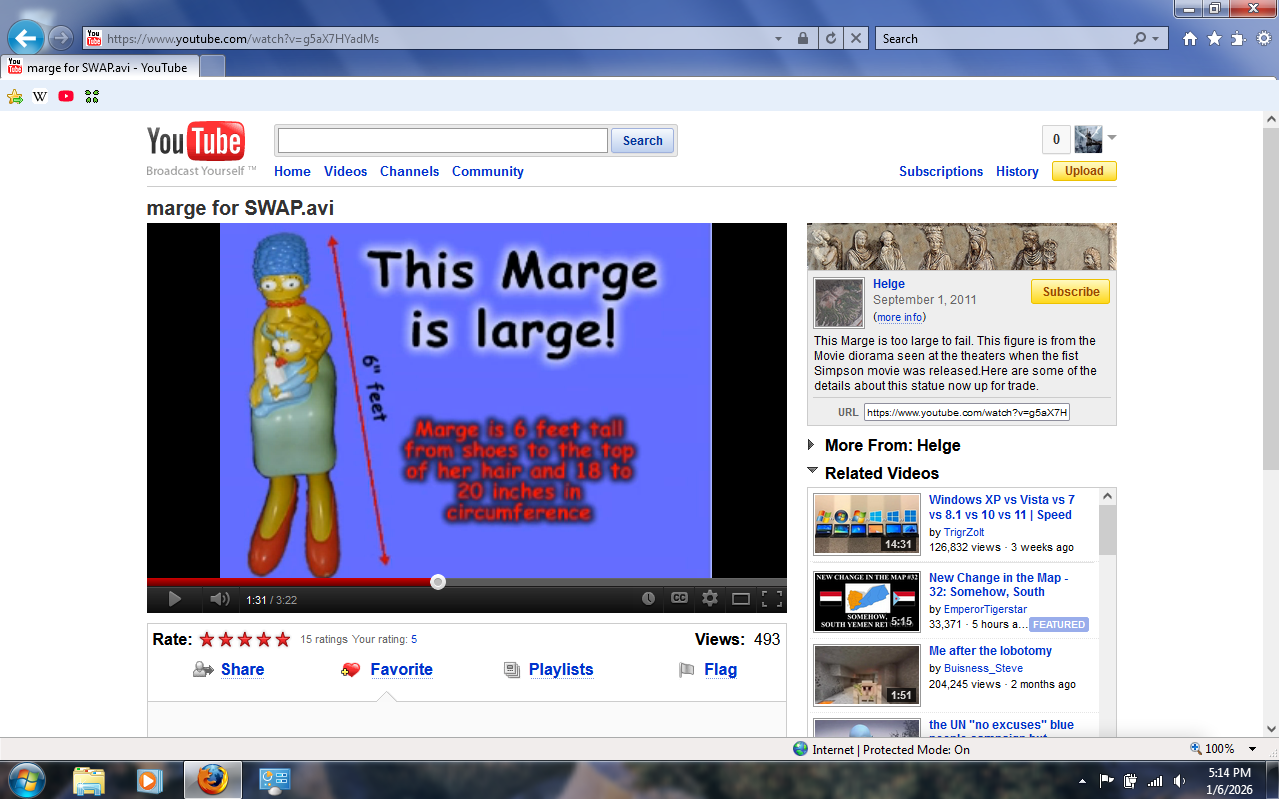
Task: Refresh the page with reload icon
Action: pyautogui.click(x=830, y=38)
